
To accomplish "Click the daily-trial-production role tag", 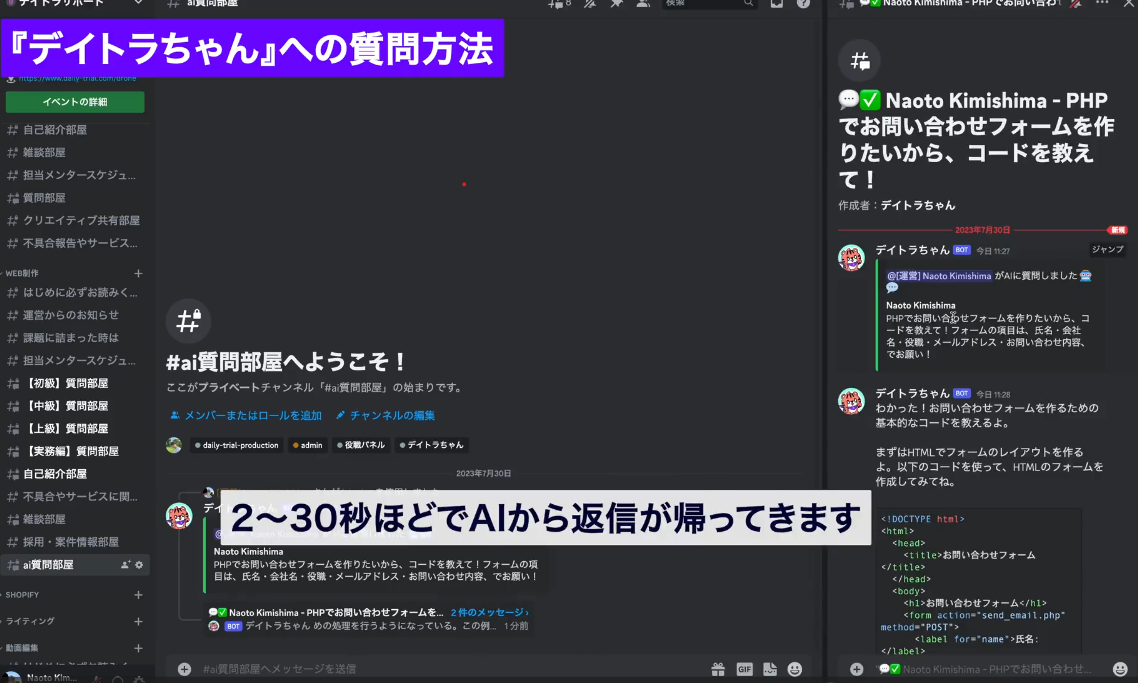I will tap(237, 446).
